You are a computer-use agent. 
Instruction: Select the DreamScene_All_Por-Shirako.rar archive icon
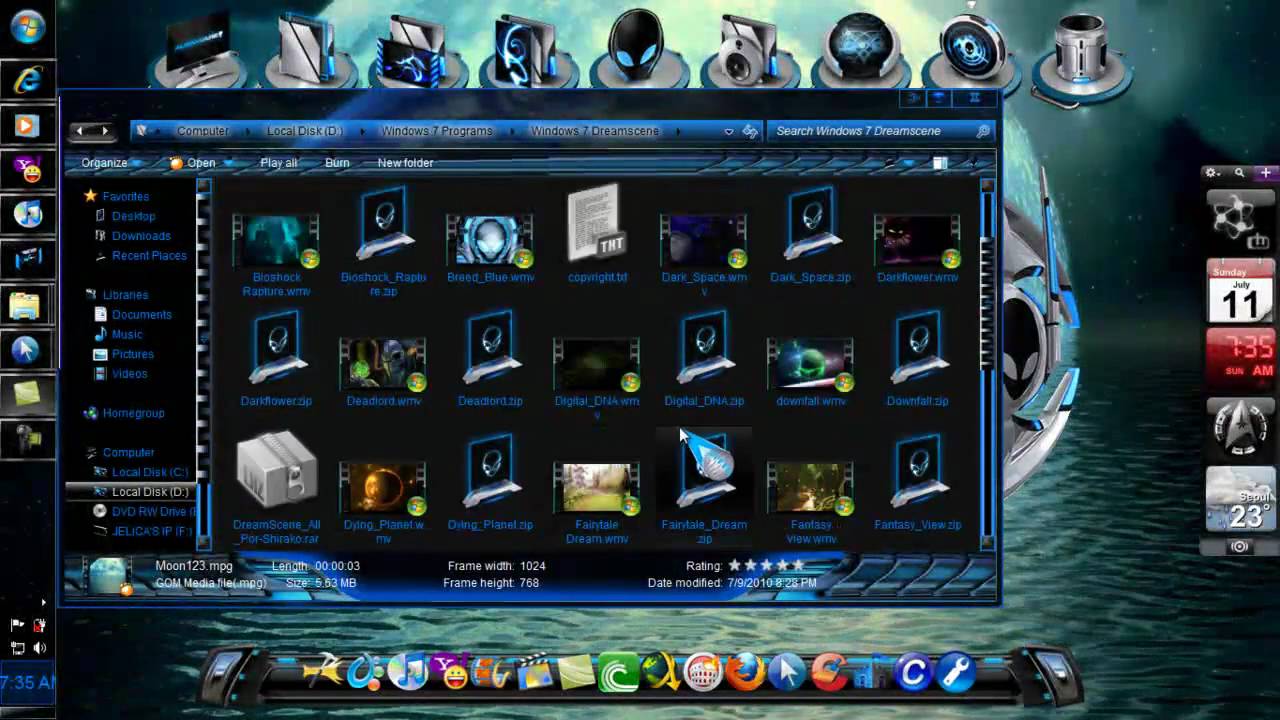(277, 470)
